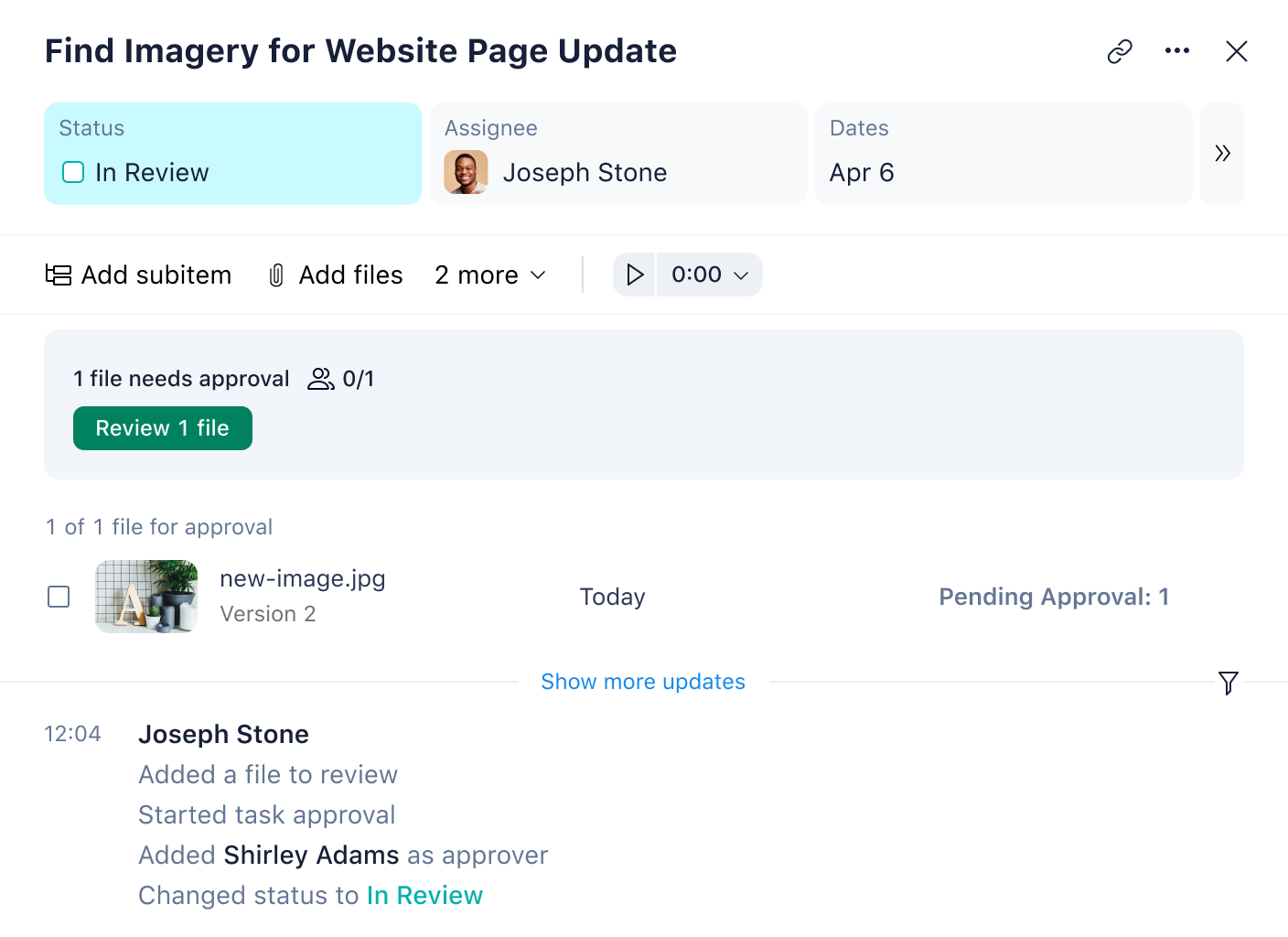Expand the 2 more actions dropdown
This screenshot has width=1288, height=937.
(x=489, y=275)
